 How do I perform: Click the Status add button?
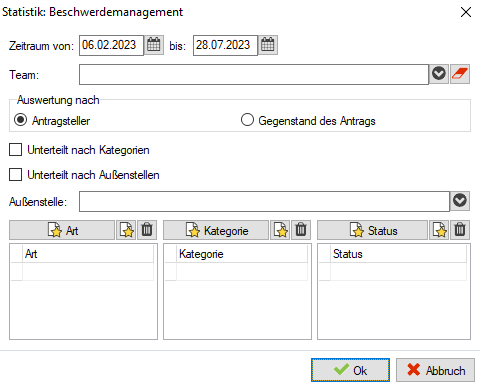coord(372,230)
